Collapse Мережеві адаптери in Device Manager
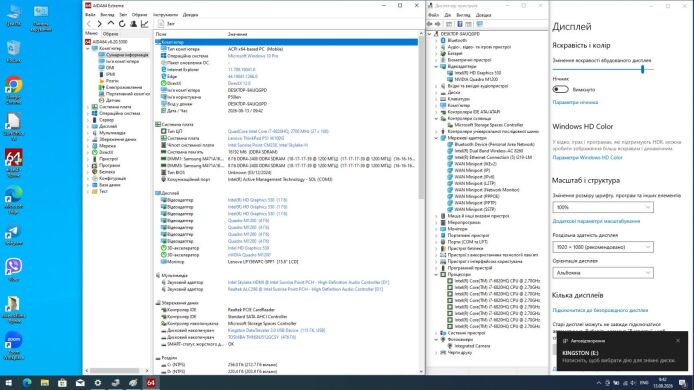694x390 pixels. [436, 138]
